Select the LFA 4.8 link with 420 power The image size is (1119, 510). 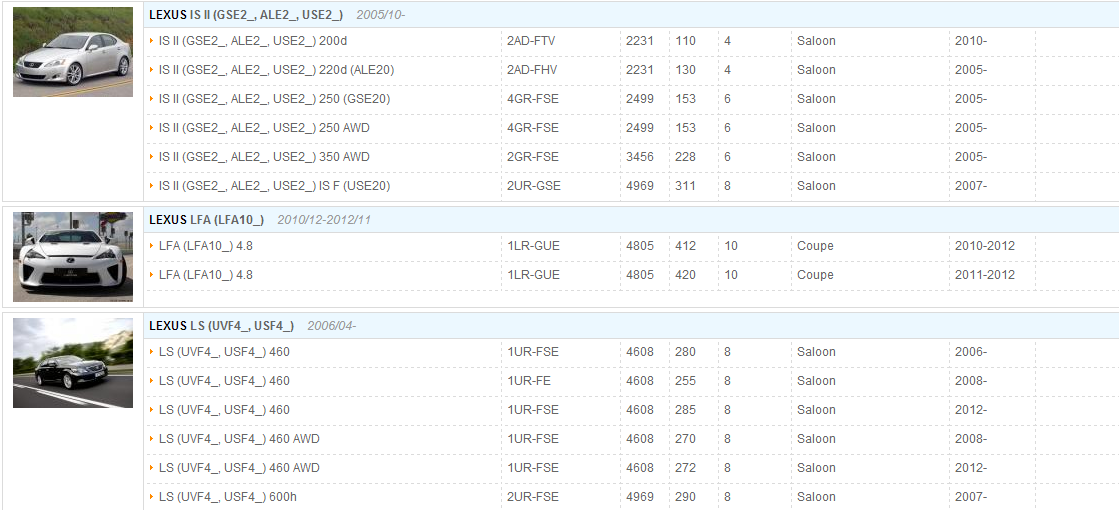point(206,275)
